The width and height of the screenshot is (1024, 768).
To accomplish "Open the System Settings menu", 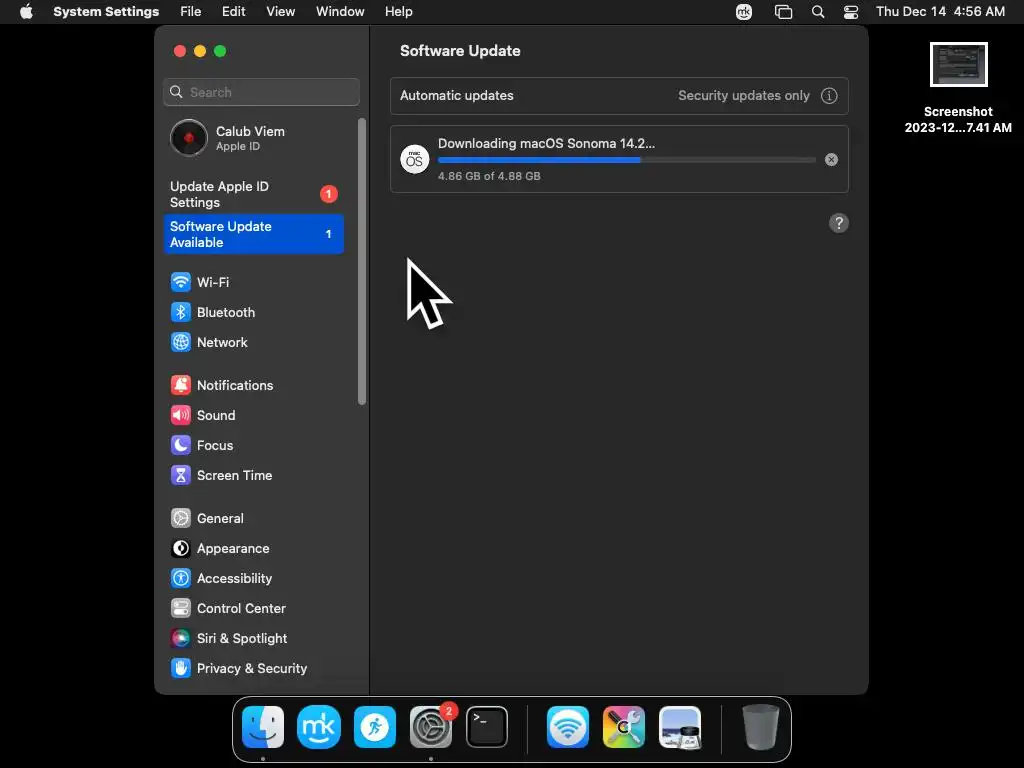I will click(106, 12).
